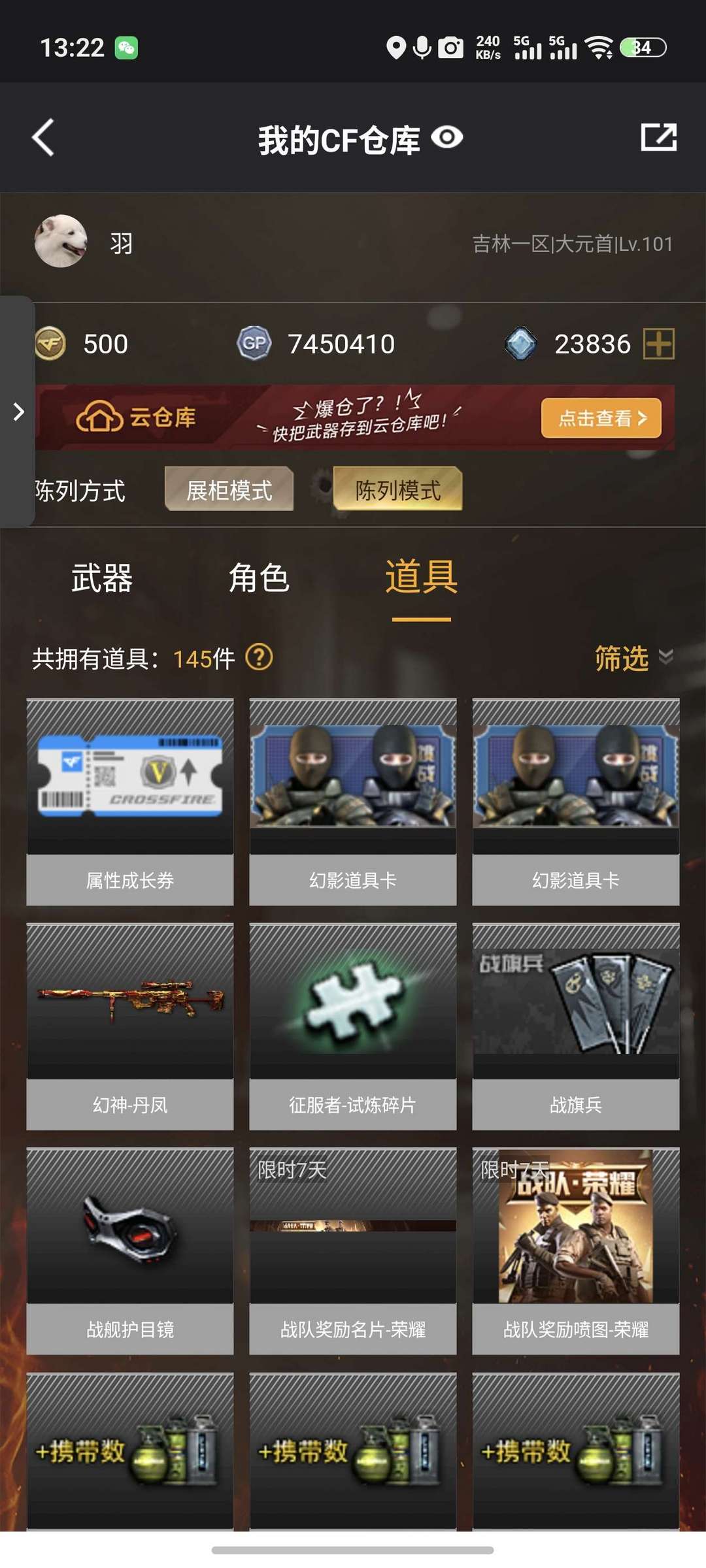This screenshot has width=706, height=1568.
Task: Tap the 战舰护目镜 goggles item
Action: (x=130, y=1251)
